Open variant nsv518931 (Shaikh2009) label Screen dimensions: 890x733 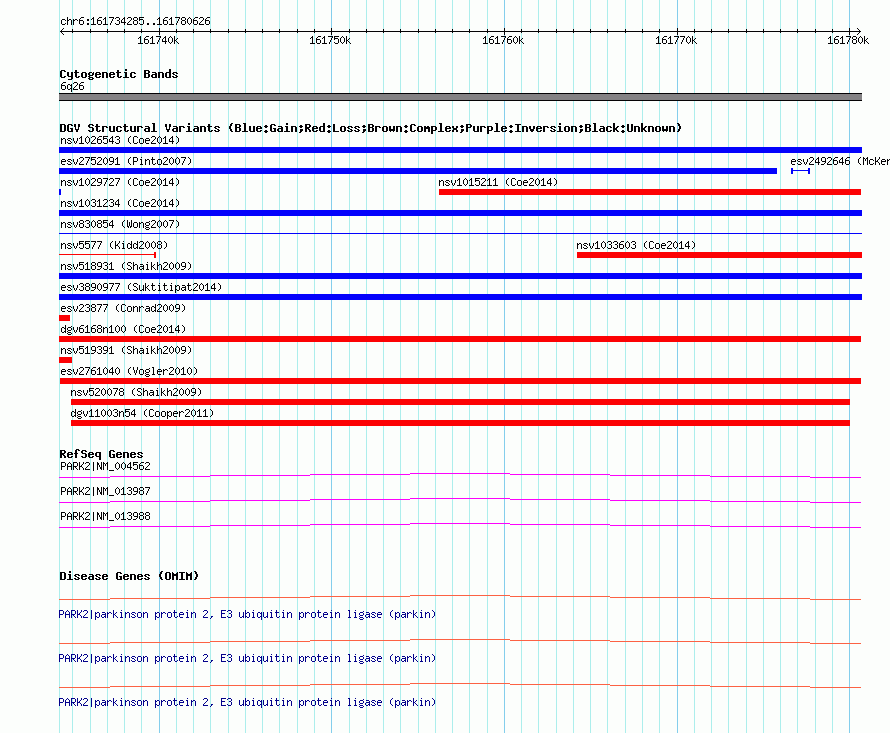point(126,266)
